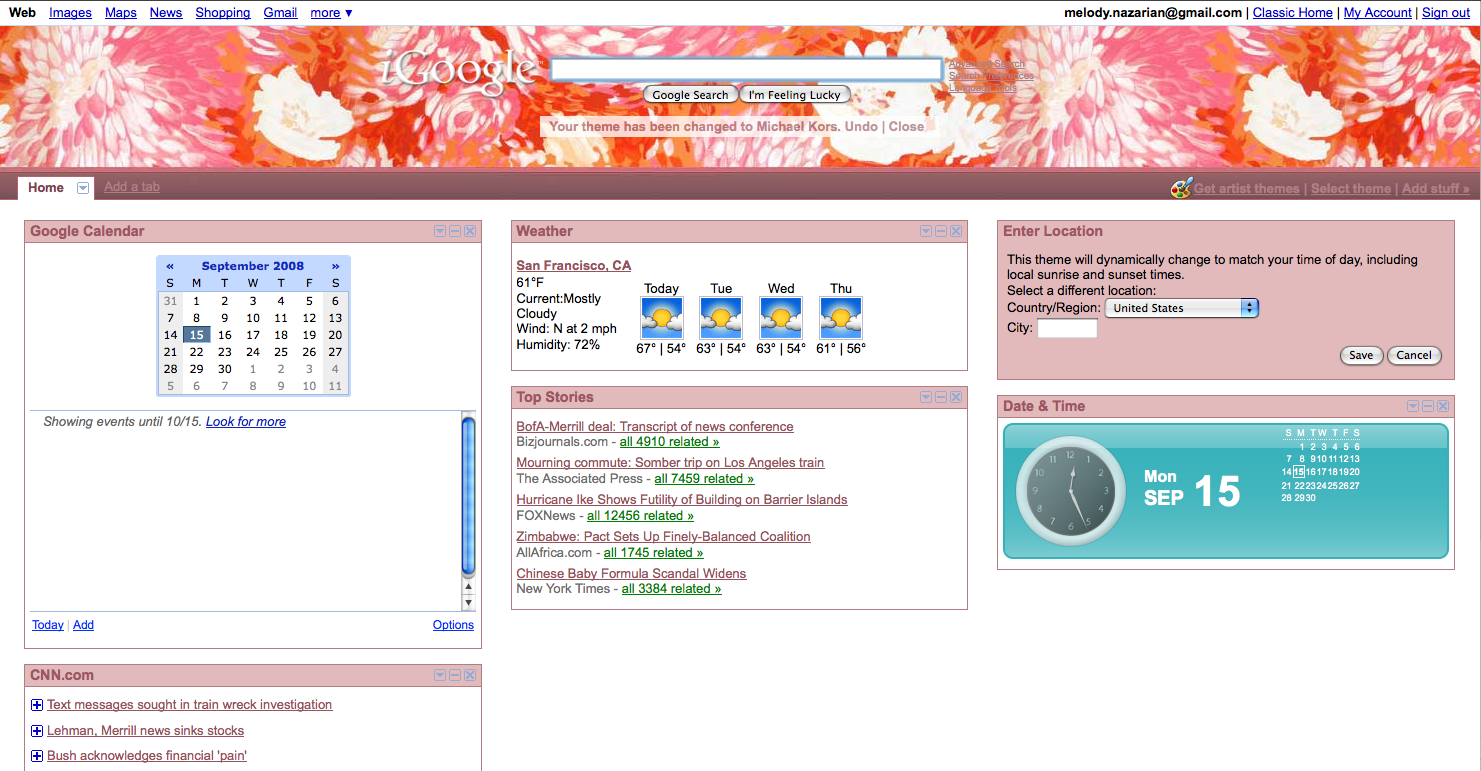Image resolution: width=1481 pixels, height=771 pixels.
Task: Open the Top Stories gadget menu arrow
Action: (926, 398)
